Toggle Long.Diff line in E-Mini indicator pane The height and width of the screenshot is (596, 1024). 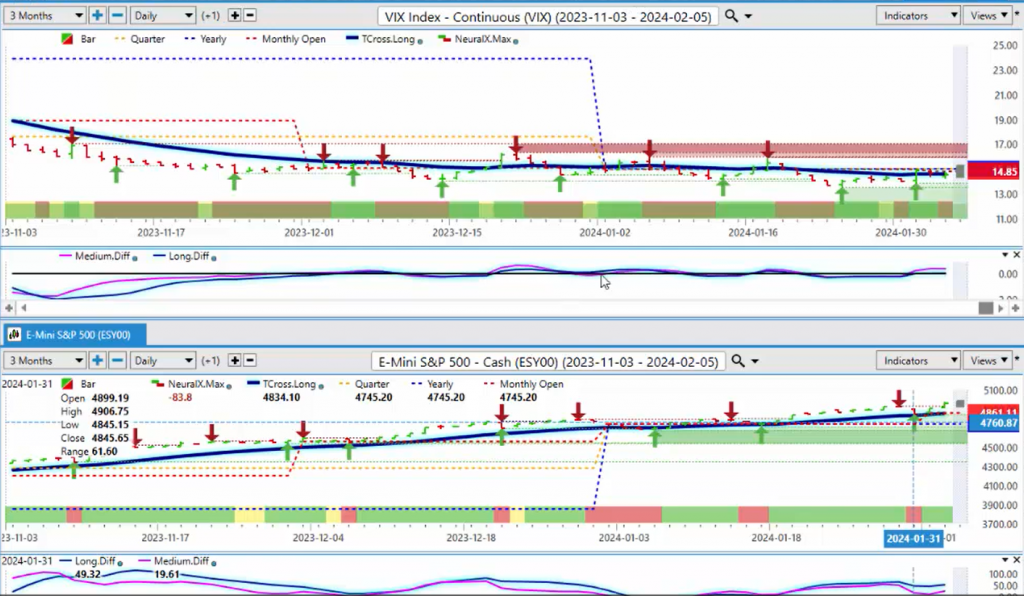pos(88,561)
